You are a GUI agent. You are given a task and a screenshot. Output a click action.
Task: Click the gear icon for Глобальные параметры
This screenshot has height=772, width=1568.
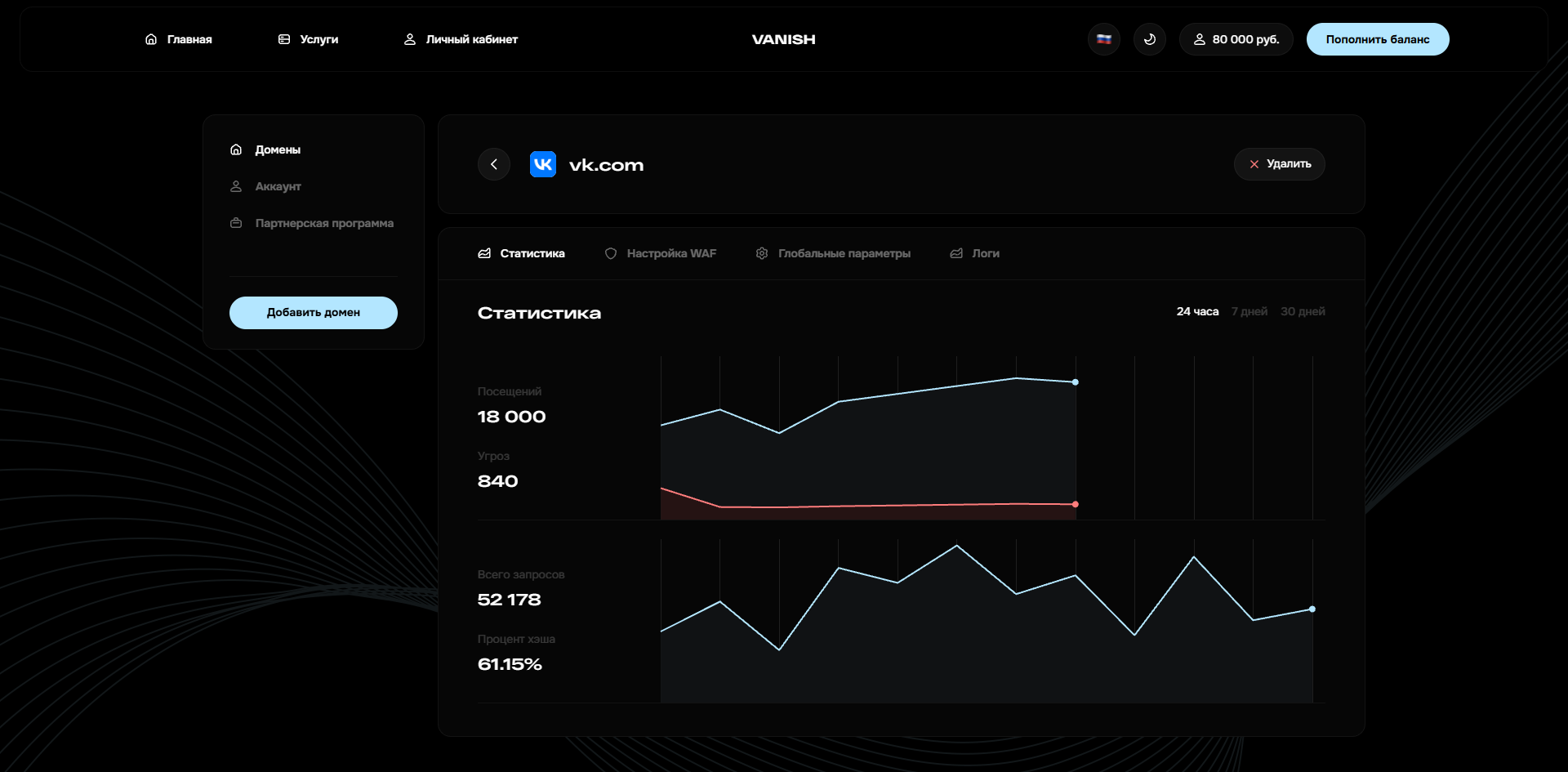pyautogui.click(x=762, y=254)
